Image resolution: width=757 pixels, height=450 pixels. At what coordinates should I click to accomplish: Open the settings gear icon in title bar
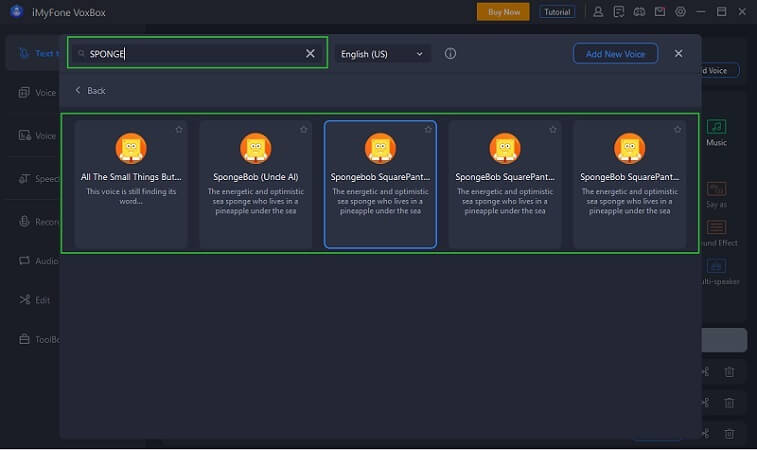tap(680, 12)
